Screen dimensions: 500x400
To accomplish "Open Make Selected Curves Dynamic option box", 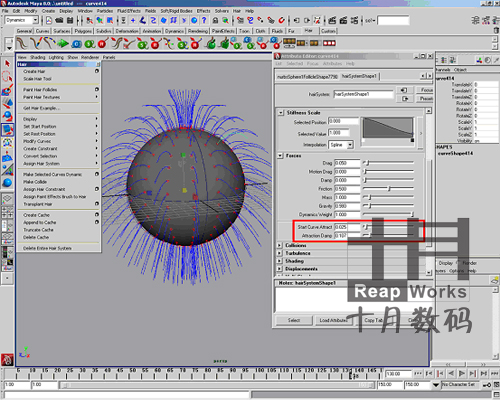I will tap(97, 174).
